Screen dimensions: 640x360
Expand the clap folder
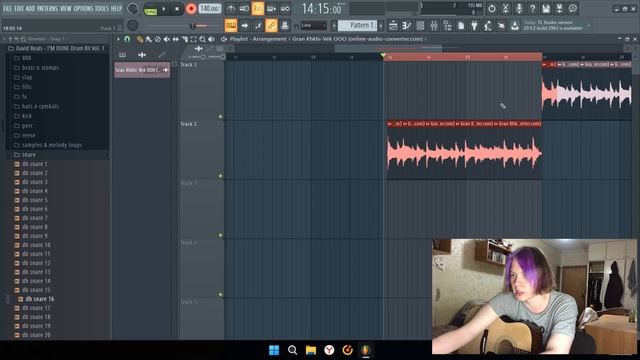coord(23,77)
